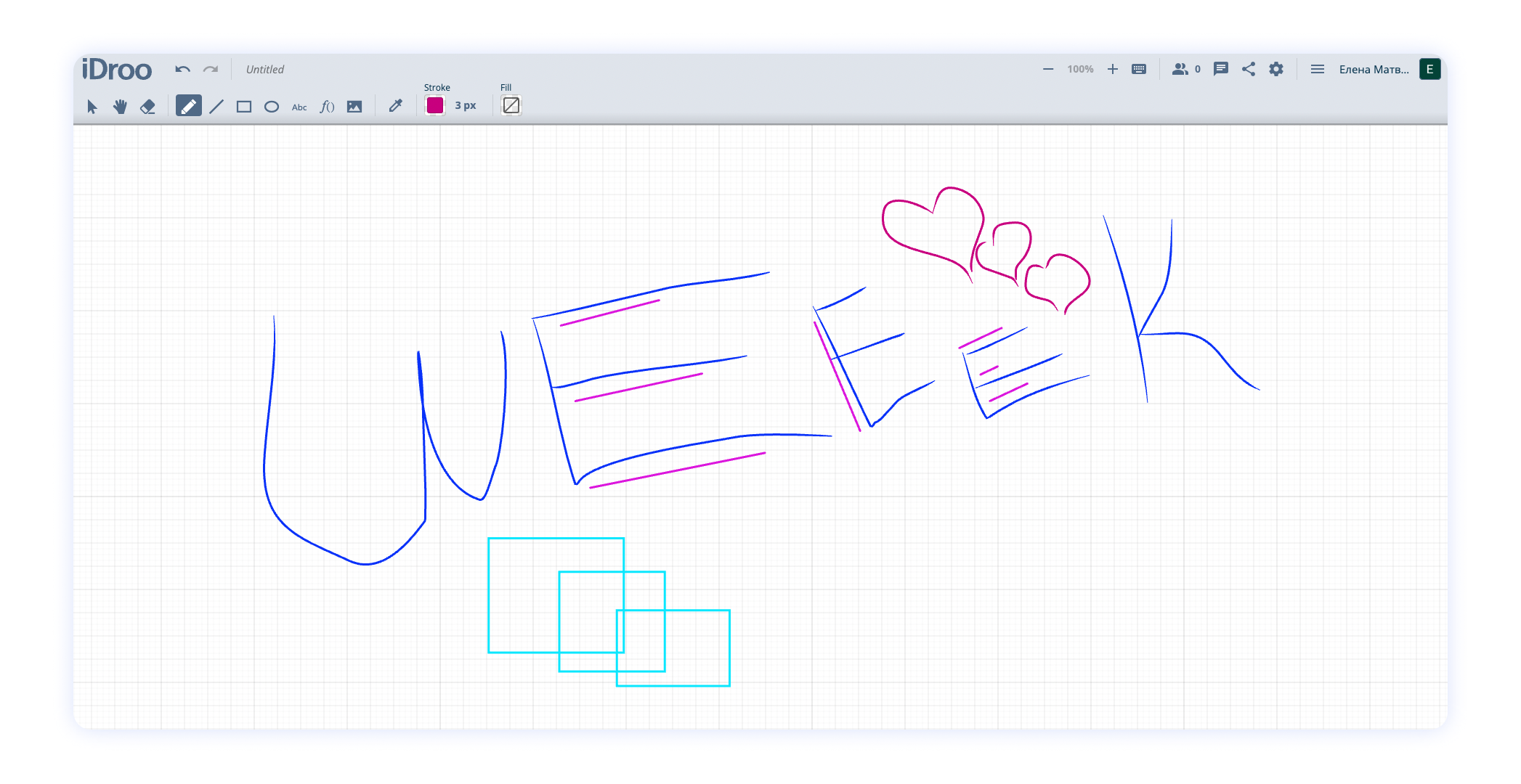Undo the last drawing action
1521x784 pixels.
pos(182,69)
